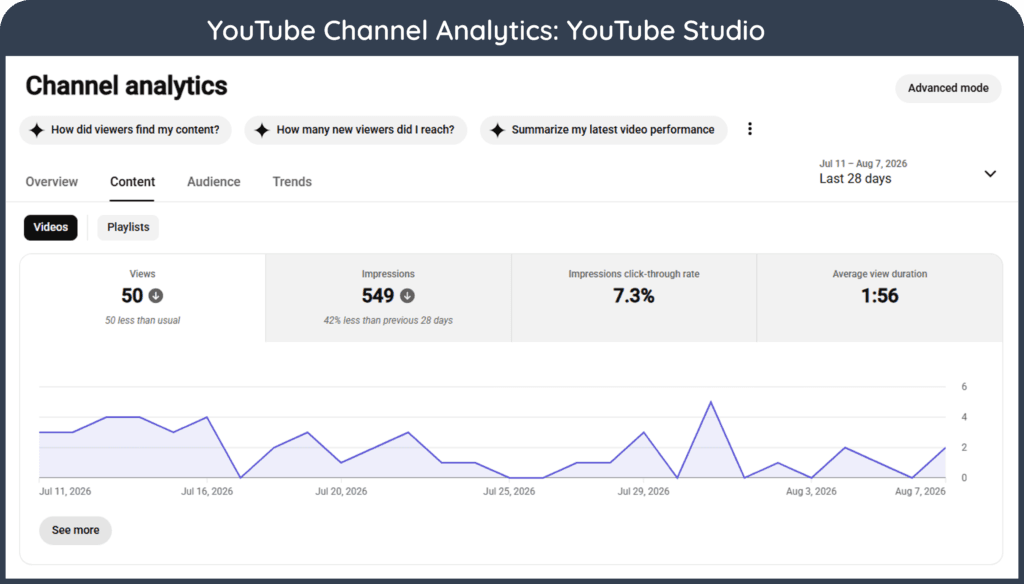Switch to the Playlists filter chip
1024x584 pixels.
[128, 227]
